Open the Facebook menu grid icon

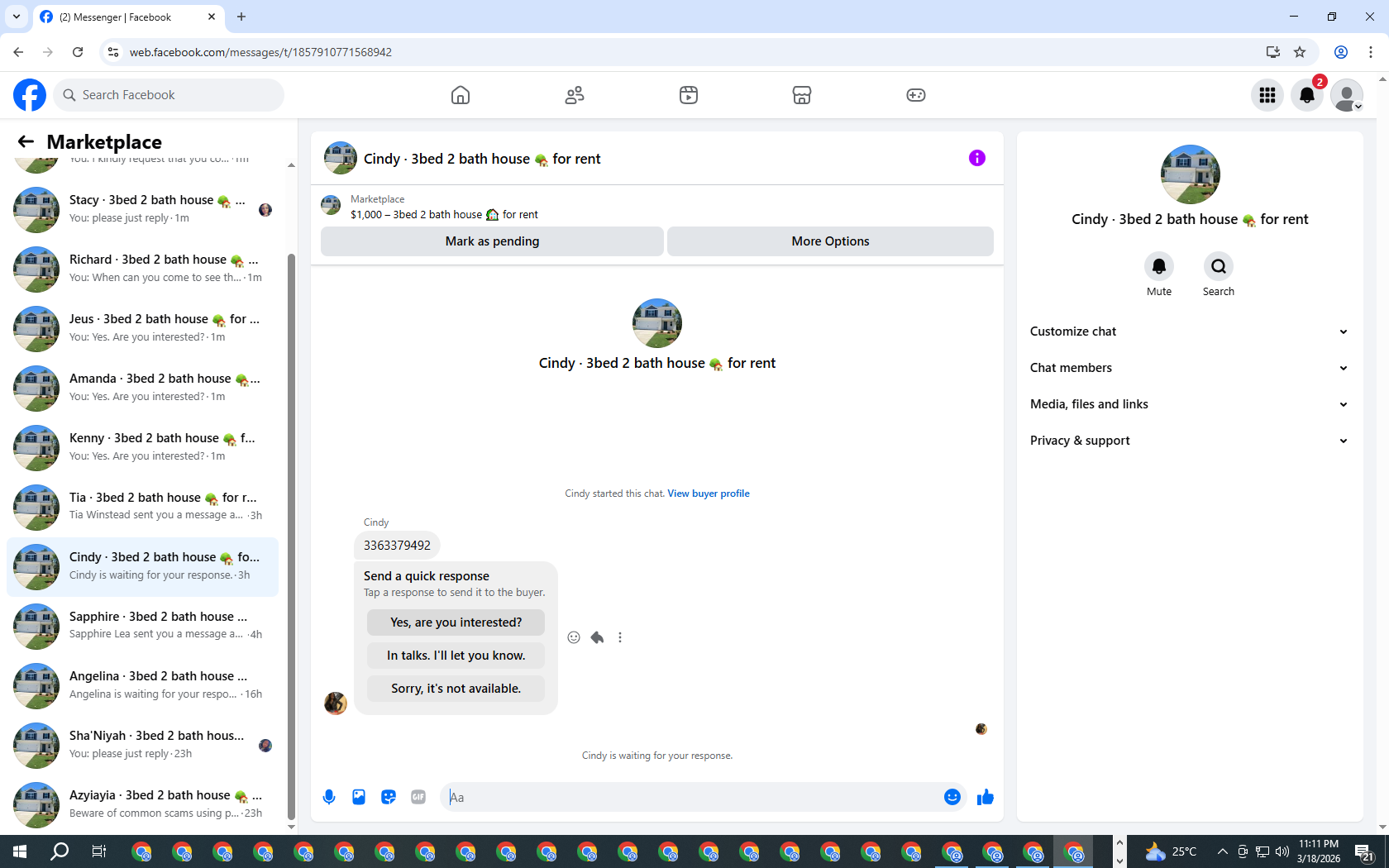(x=1267, y=95)
